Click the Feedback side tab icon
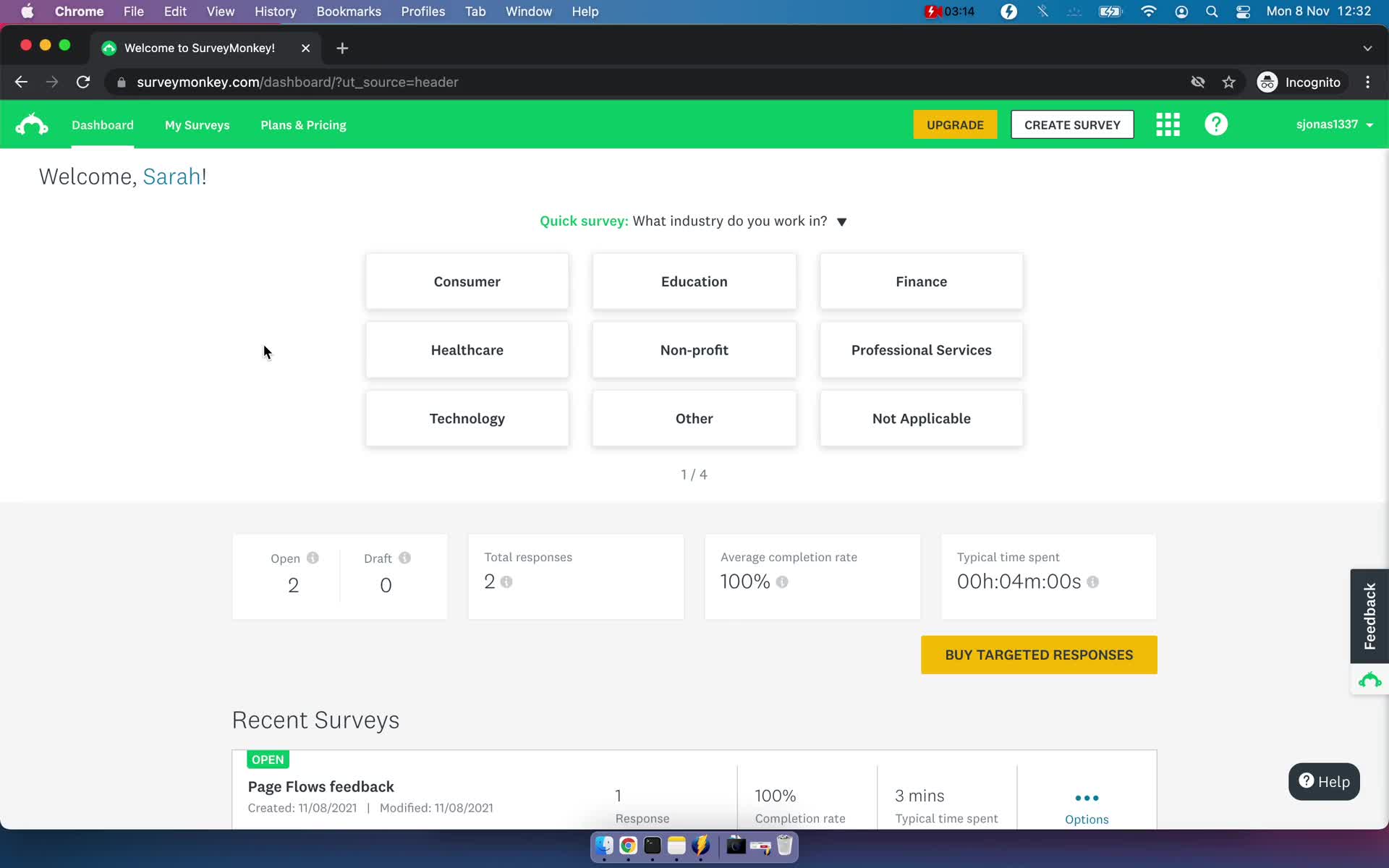Image resolution: width=1389 pixels, height=868 pixels. (1370, 614)
